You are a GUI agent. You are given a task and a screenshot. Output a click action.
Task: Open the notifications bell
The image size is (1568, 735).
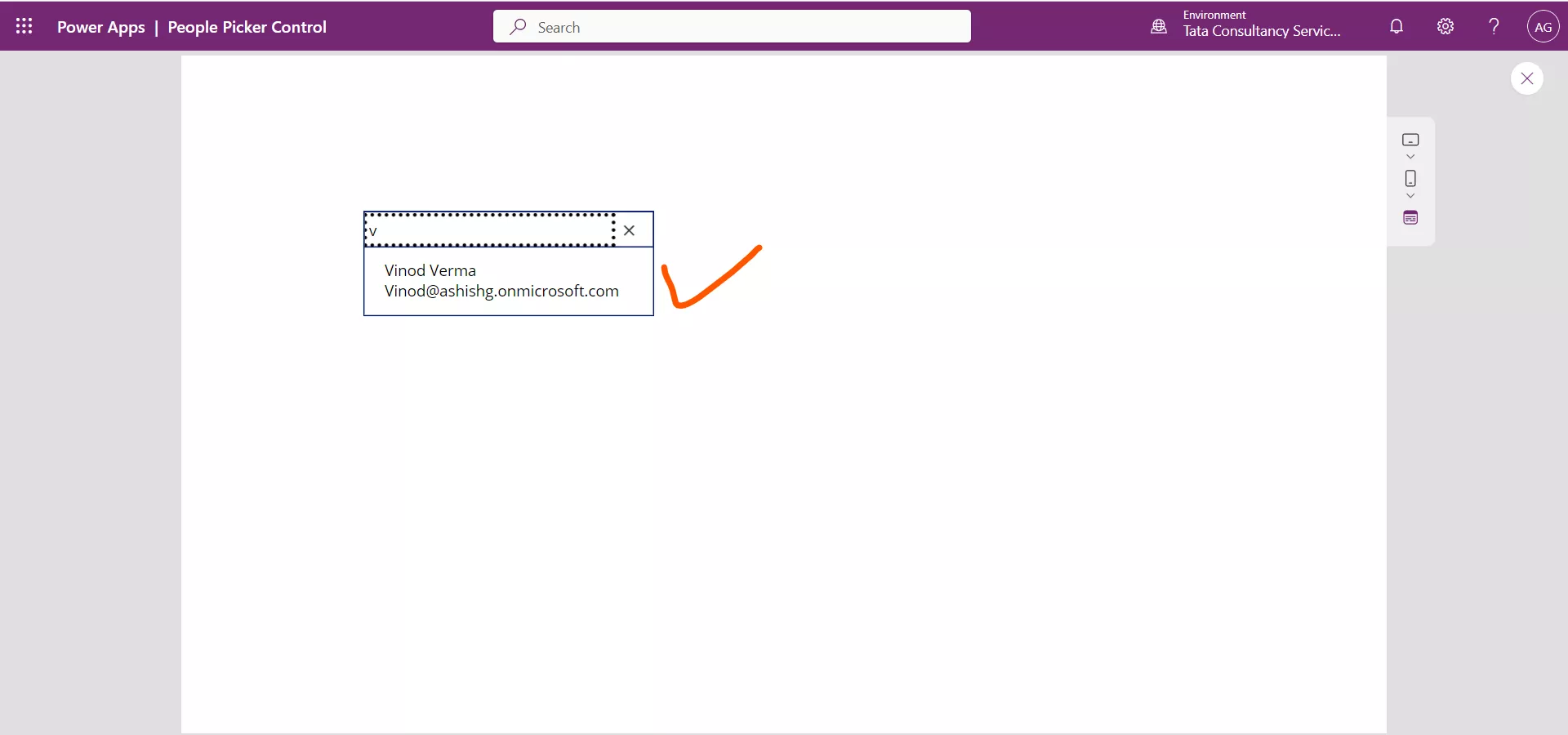tap(1396, 26)
